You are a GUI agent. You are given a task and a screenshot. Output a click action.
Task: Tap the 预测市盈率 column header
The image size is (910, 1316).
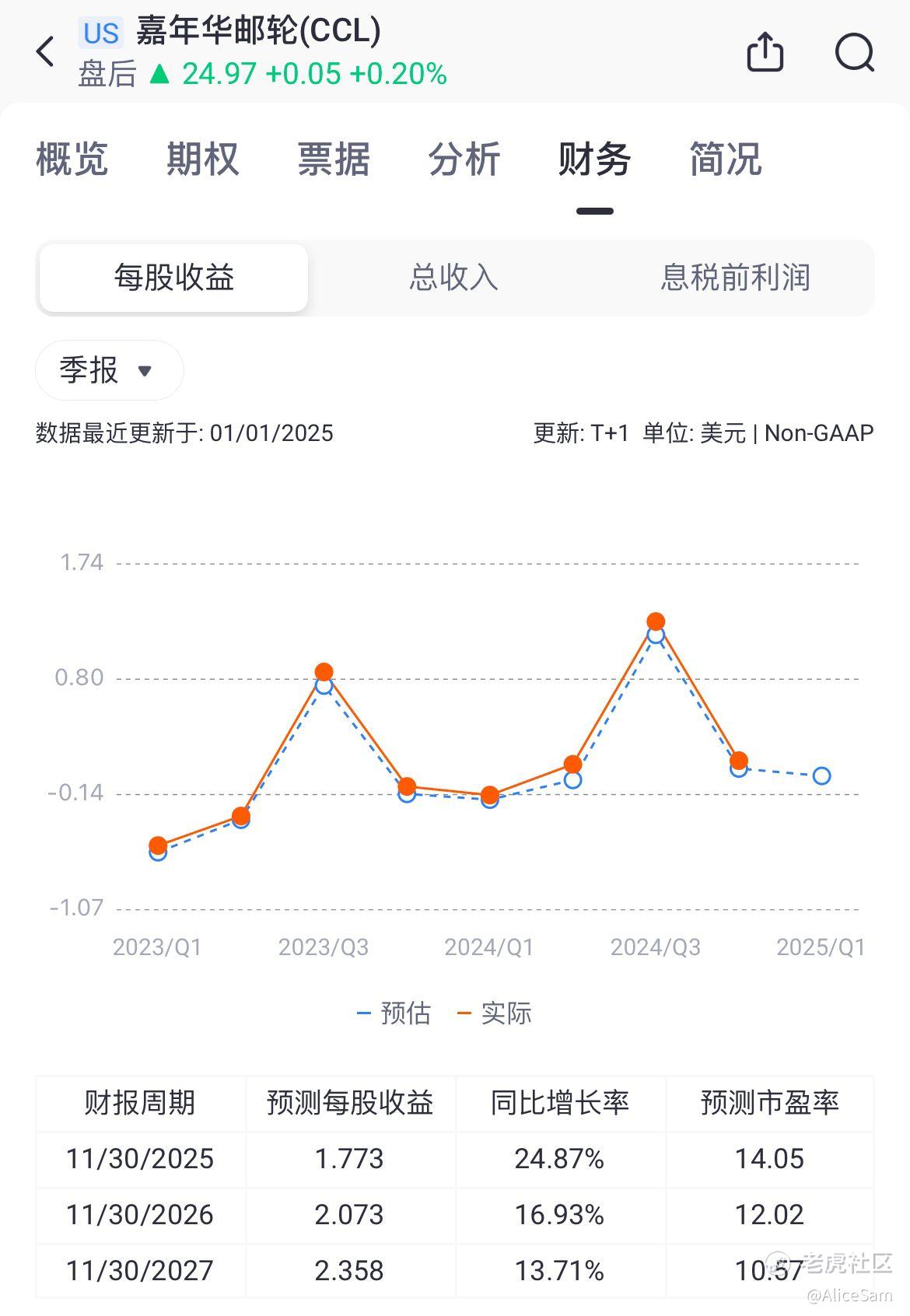coord(770,1103)
